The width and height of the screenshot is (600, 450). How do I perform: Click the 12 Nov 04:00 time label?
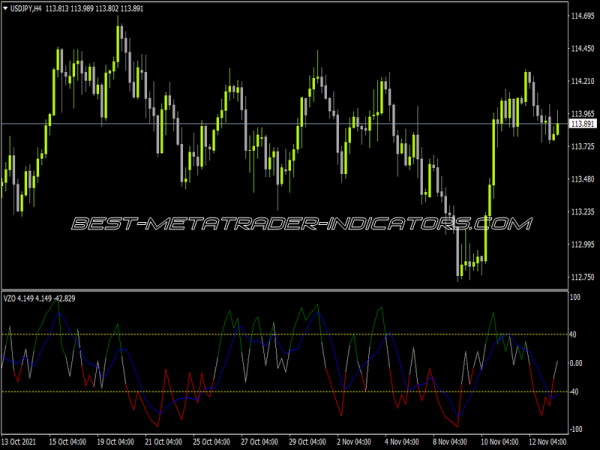coord(547,441)
